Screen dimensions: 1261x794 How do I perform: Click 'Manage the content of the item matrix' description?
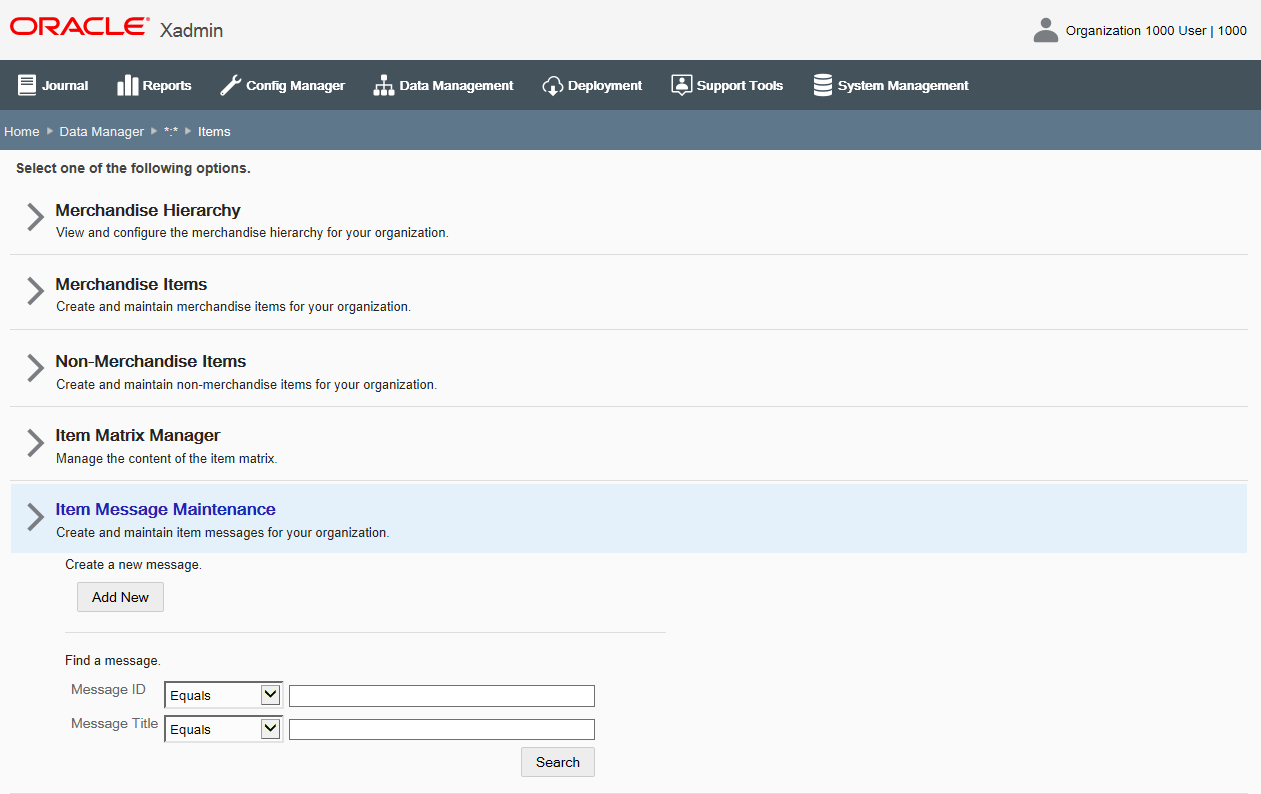click(166, 459)
